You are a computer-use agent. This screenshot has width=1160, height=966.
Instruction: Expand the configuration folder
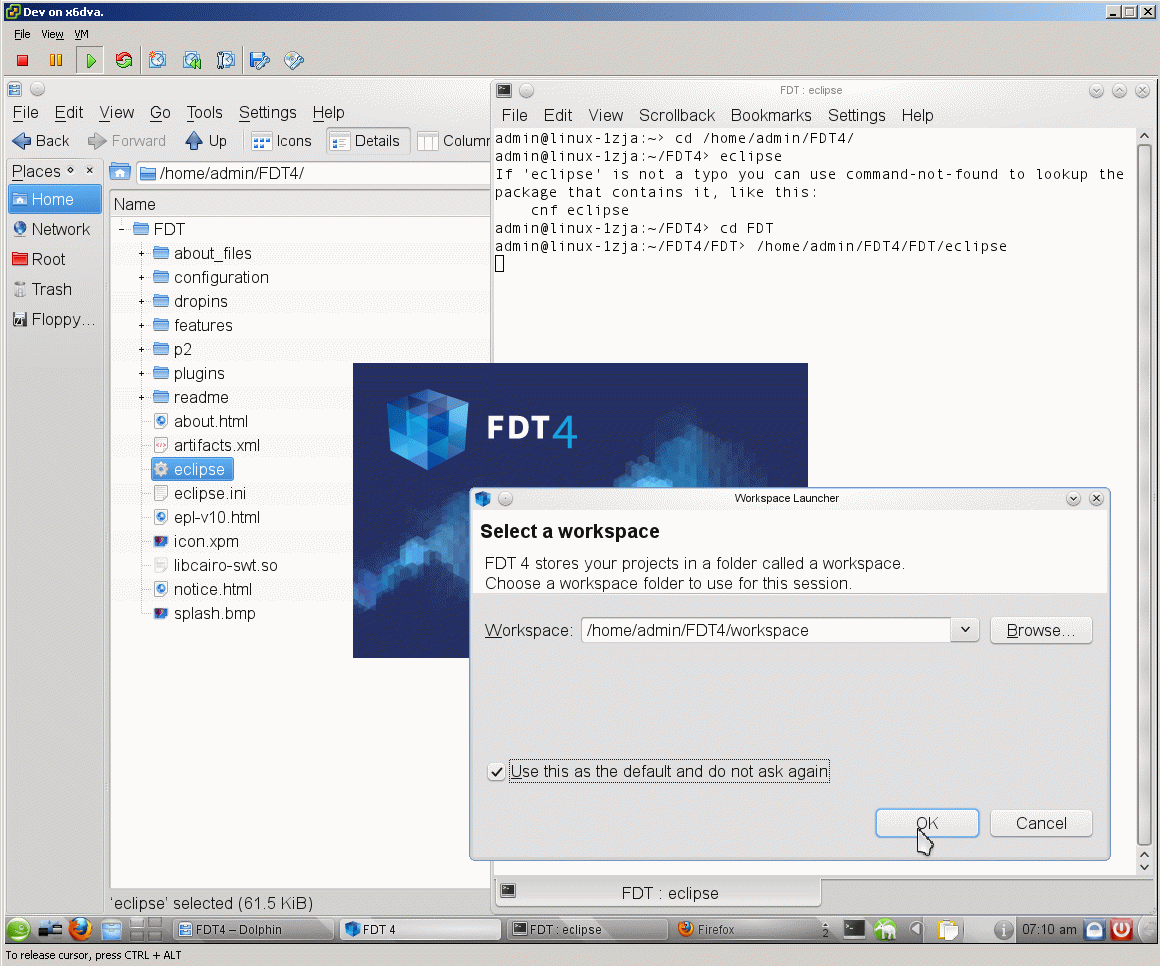tap(141, 277)
